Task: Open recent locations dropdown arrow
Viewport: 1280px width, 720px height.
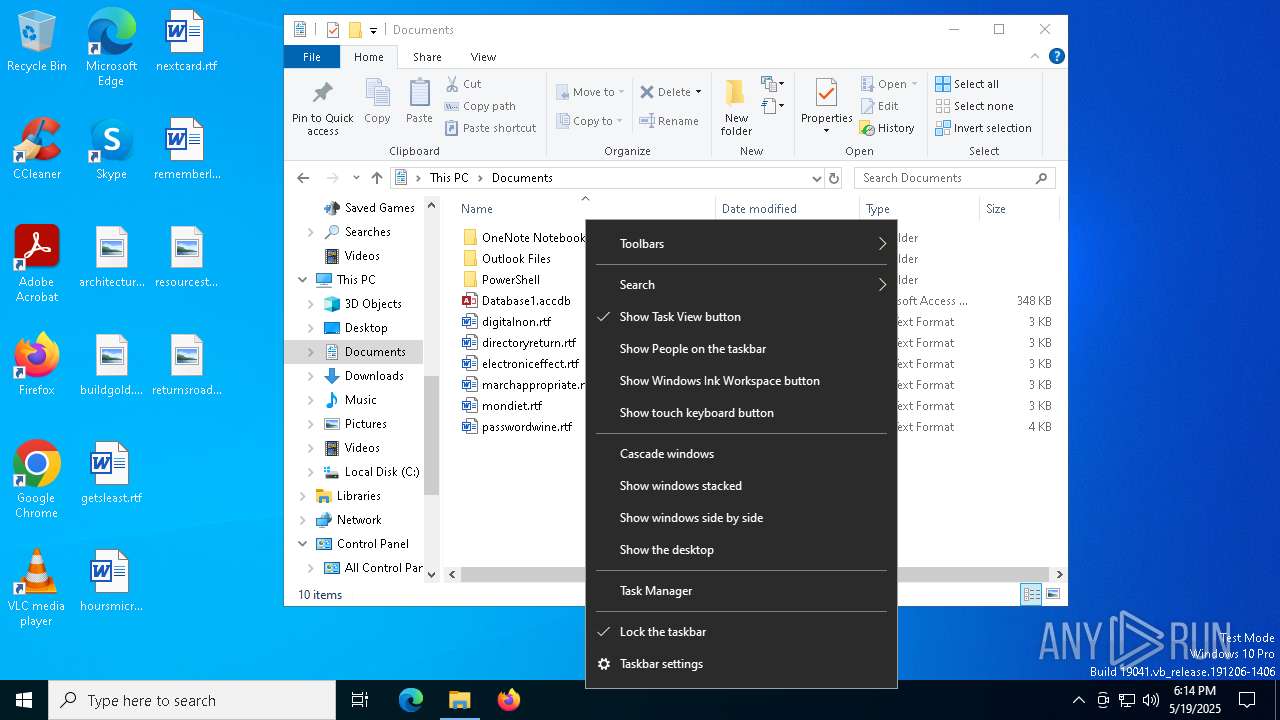Action: click(x=356, y=178)
